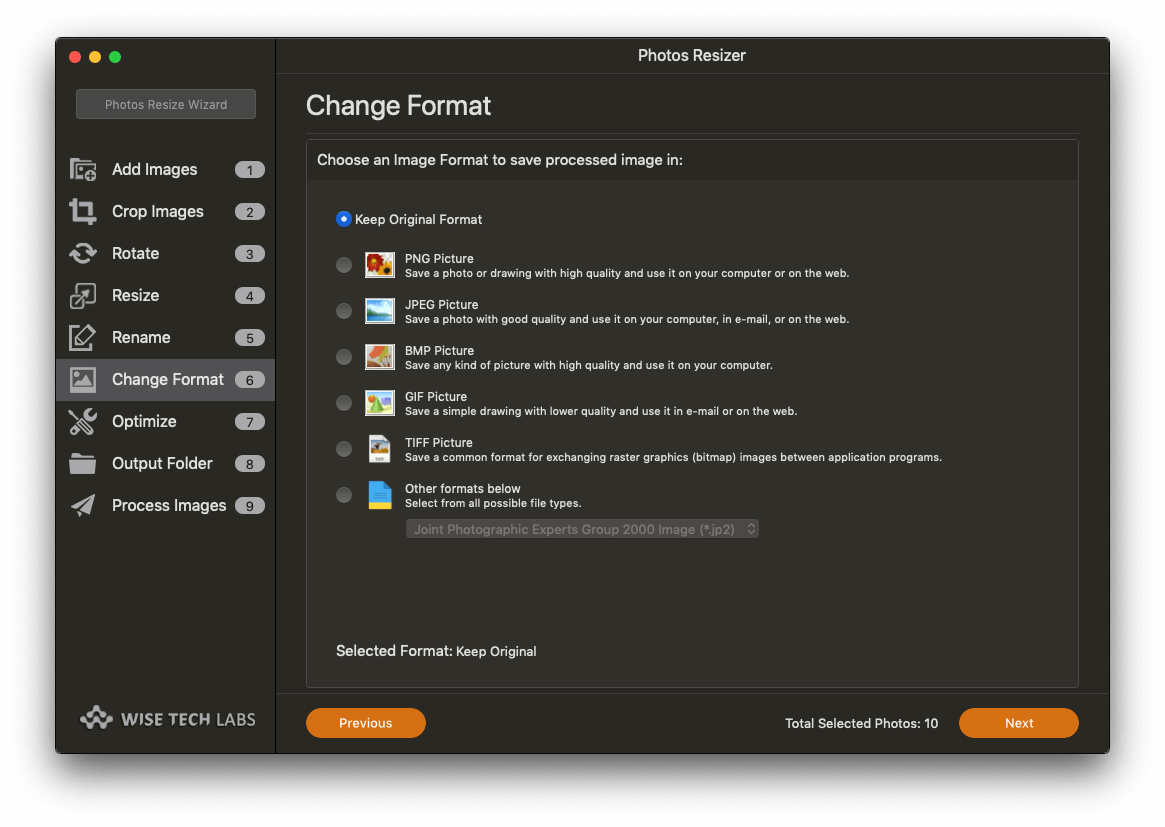Click the BMP Picture icon
The image size is (1165, 827).
coord(380,357)
